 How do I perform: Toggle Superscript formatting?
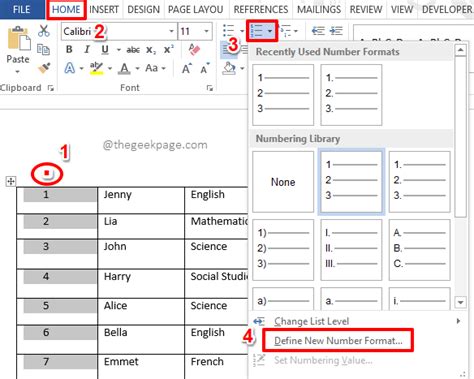pos(169,49)
